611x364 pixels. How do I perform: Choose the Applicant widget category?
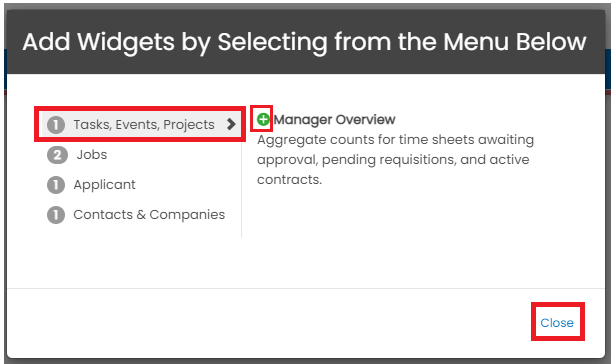click(104, 185)
